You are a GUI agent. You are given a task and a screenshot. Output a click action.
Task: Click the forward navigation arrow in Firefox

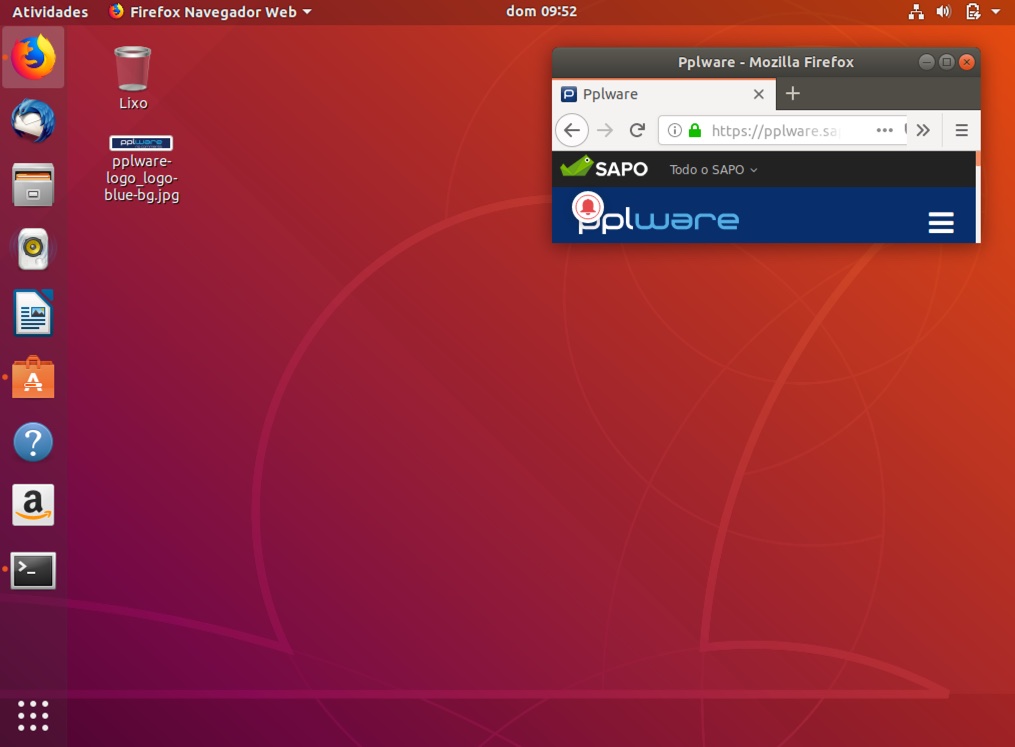click(x=604, y=130)
